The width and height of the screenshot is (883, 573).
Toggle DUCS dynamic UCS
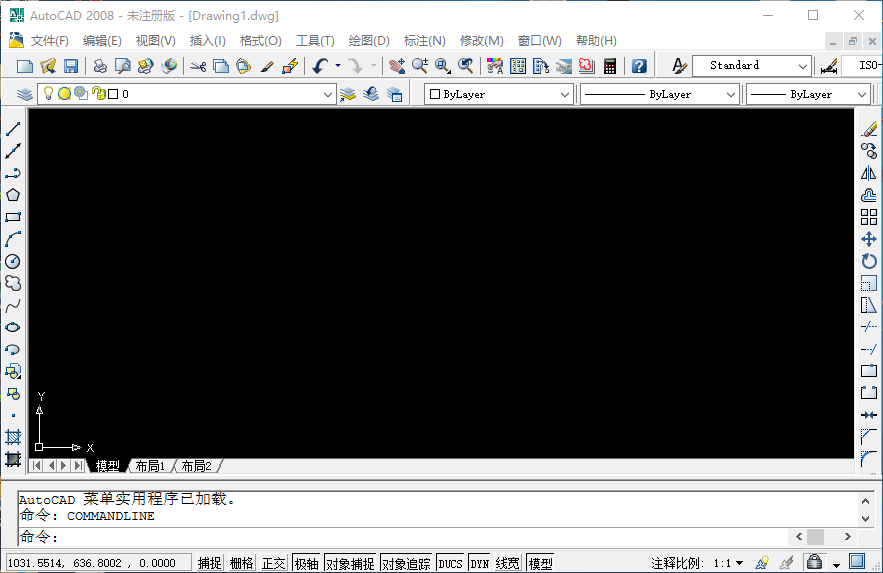click(450, 563)
